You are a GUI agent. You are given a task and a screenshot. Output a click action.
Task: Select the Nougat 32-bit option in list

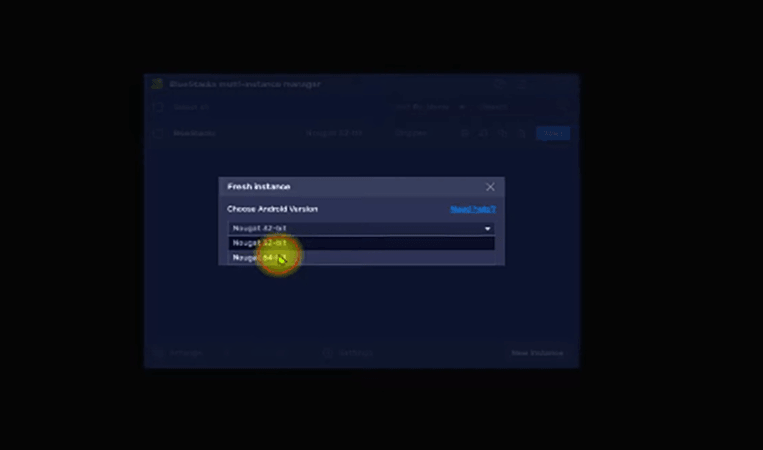click(361, 243)
